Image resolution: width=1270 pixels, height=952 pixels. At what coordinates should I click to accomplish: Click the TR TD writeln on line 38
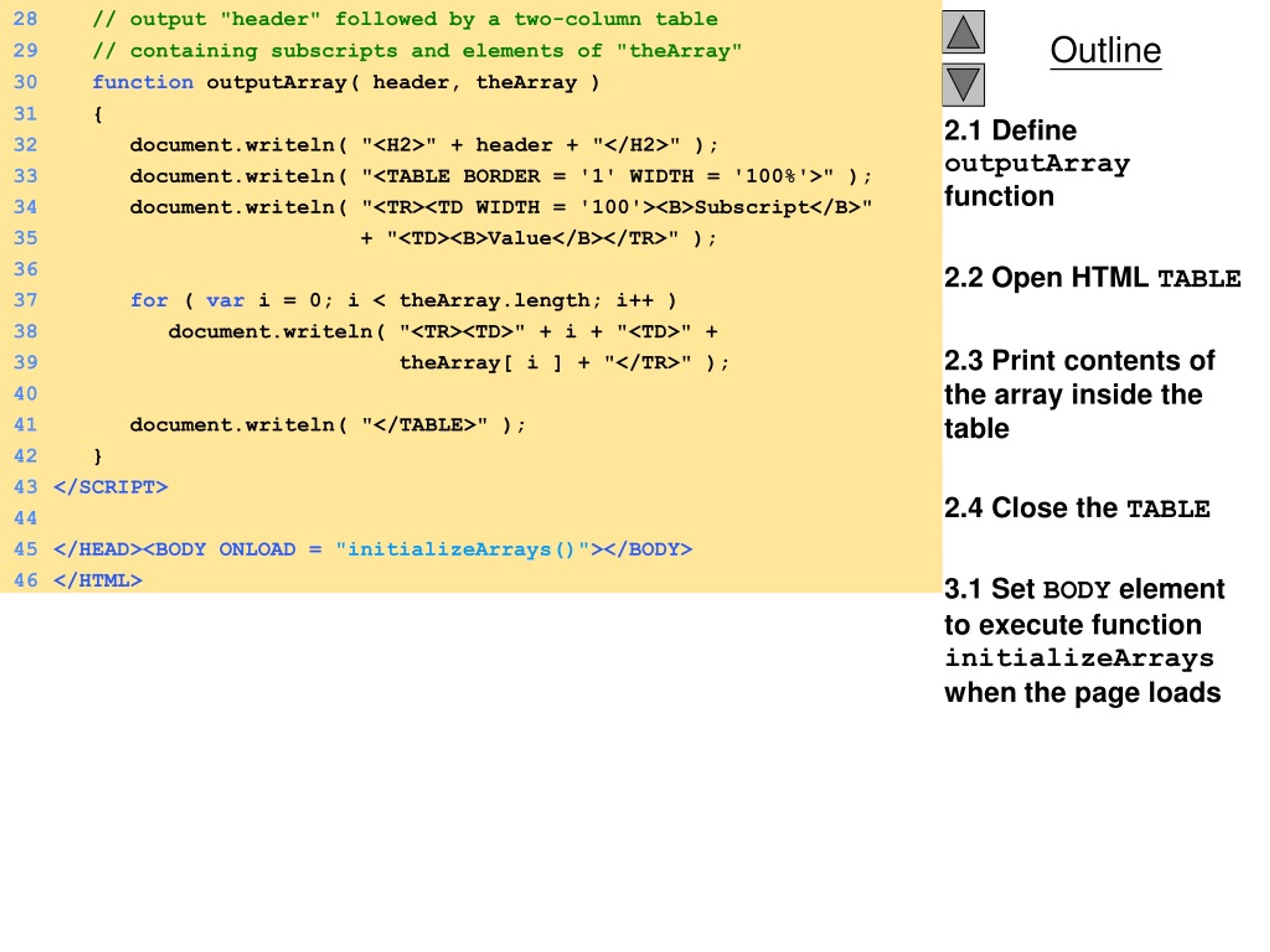coord(443,331)
